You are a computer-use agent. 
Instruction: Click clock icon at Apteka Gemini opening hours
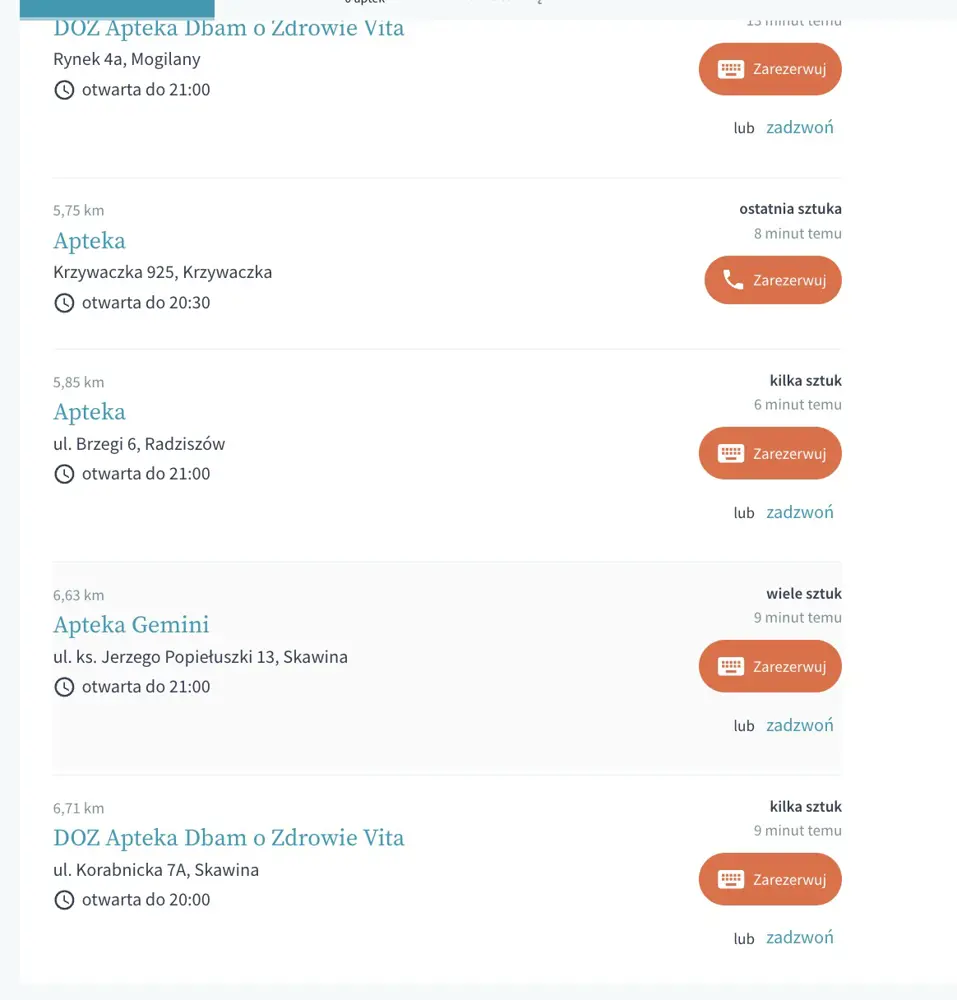[64, 687]
